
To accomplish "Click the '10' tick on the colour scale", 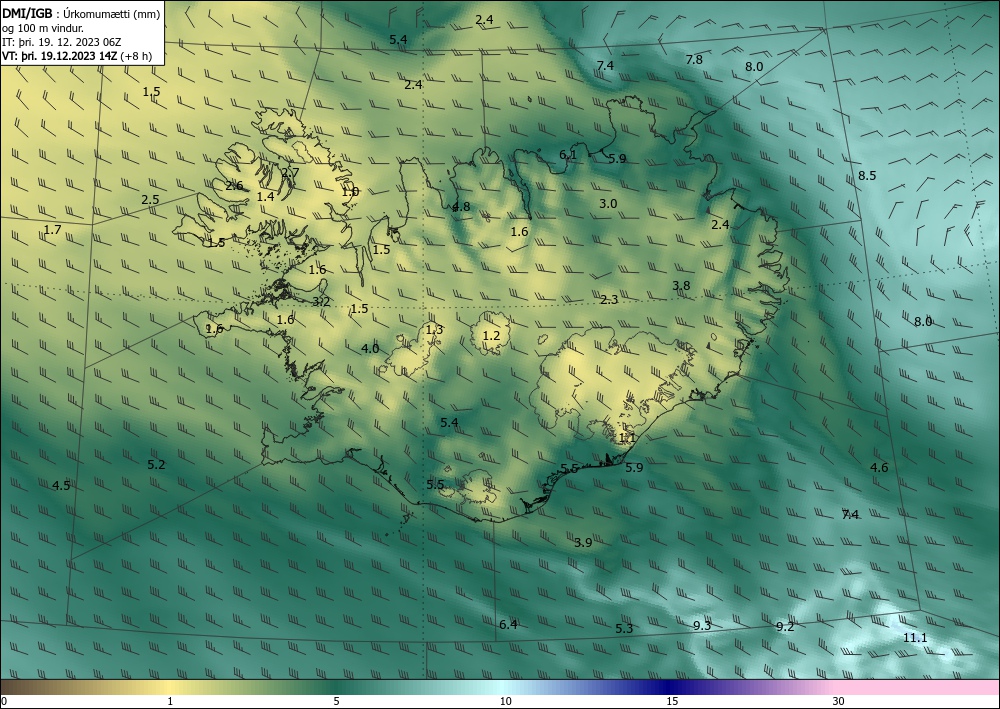I will pos(505,701).
